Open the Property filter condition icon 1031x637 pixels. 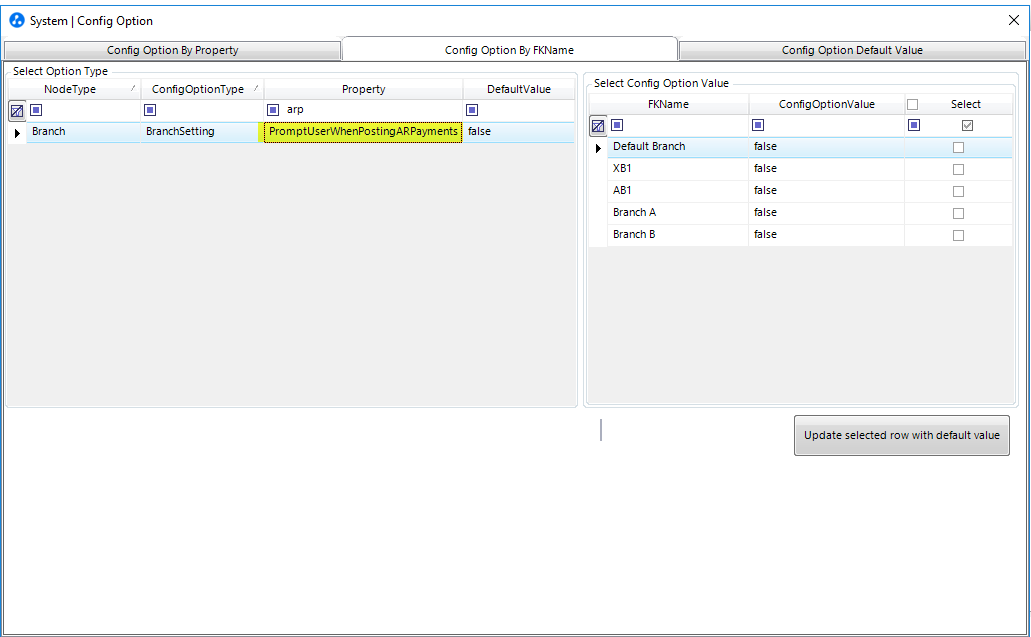pyautogui.click(x=273, y=110)
